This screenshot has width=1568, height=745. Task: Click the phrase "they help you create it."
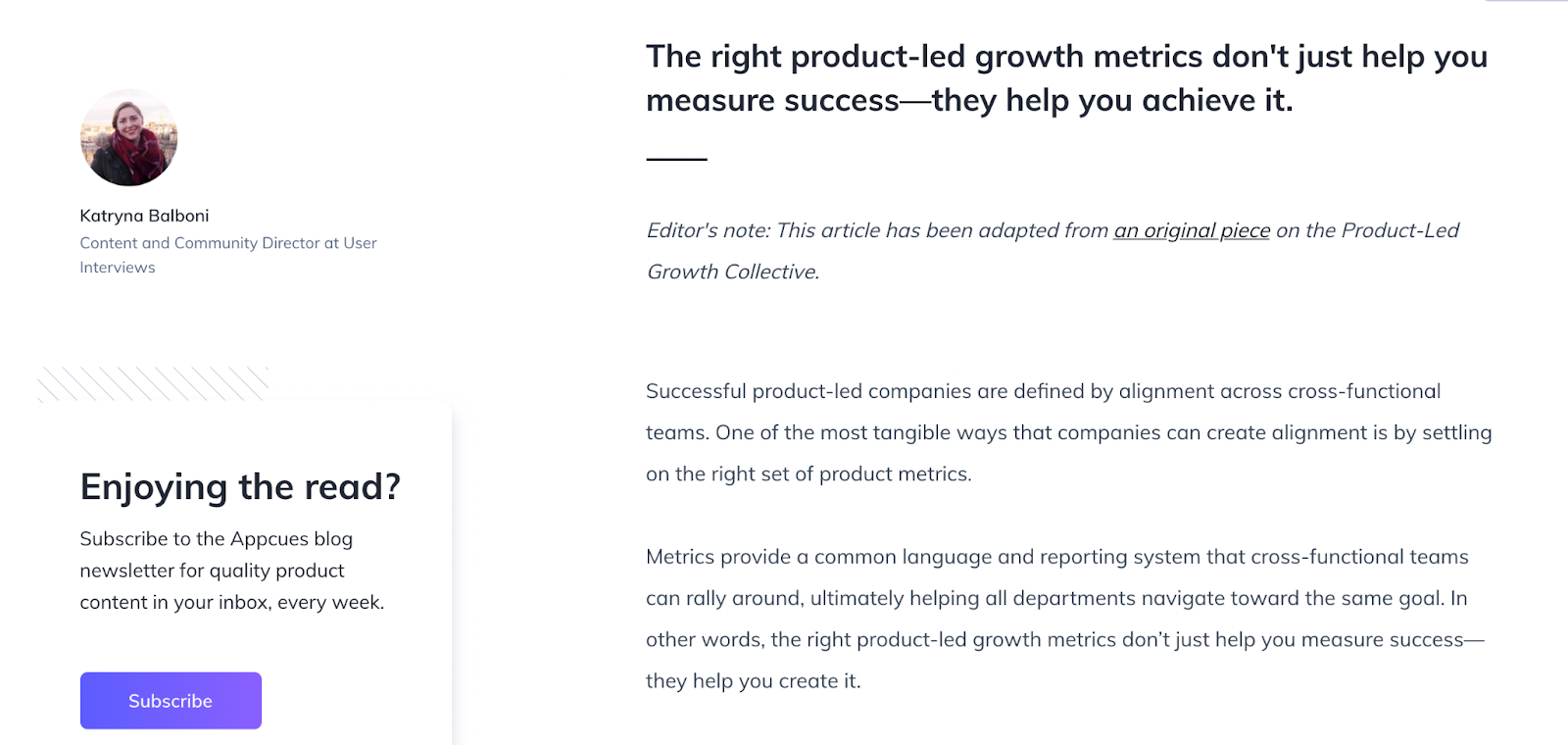tap(753, 681)
